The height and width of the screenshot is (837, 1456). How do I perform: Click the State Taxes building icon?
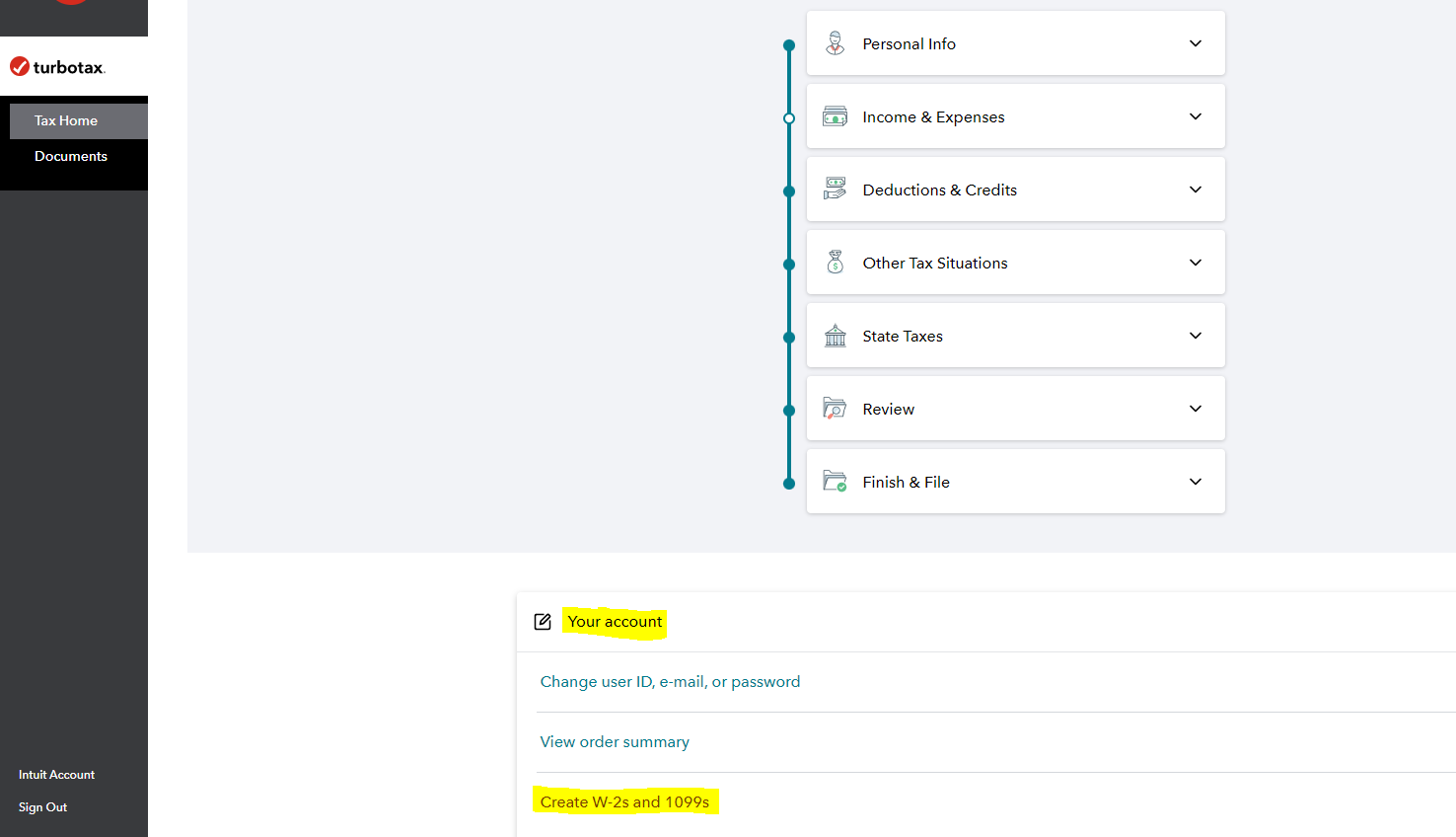click(836, 336)
